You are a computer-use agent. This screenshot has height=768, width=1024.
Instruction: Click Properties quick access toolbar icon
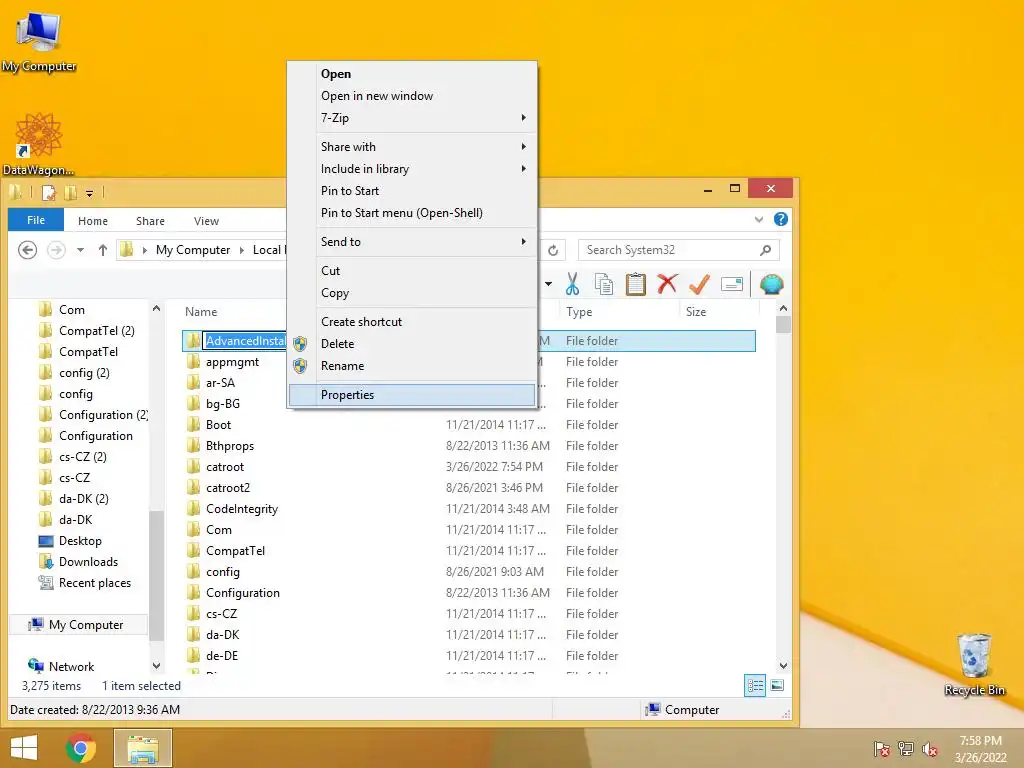[x=48, y=193]
